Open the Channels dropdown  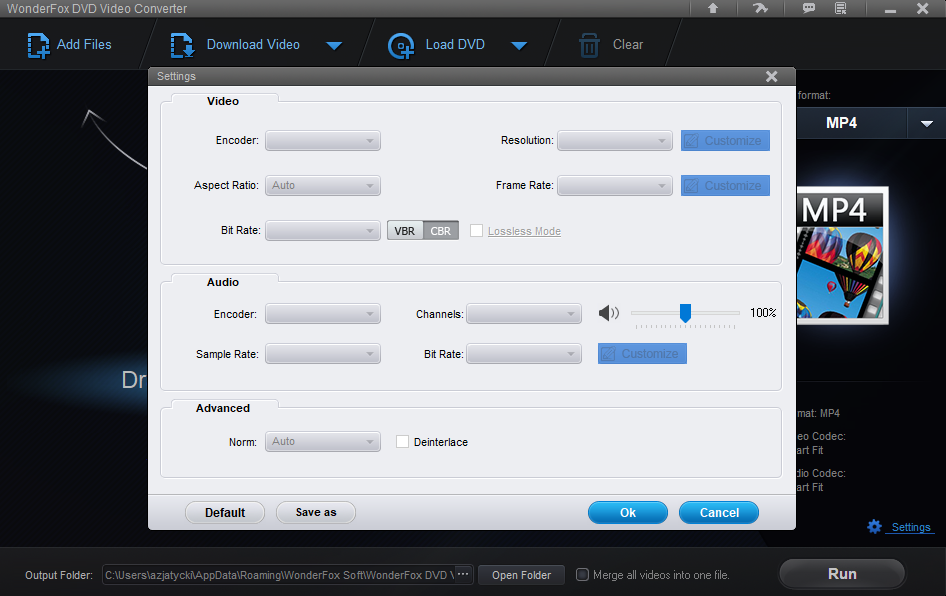524,314
